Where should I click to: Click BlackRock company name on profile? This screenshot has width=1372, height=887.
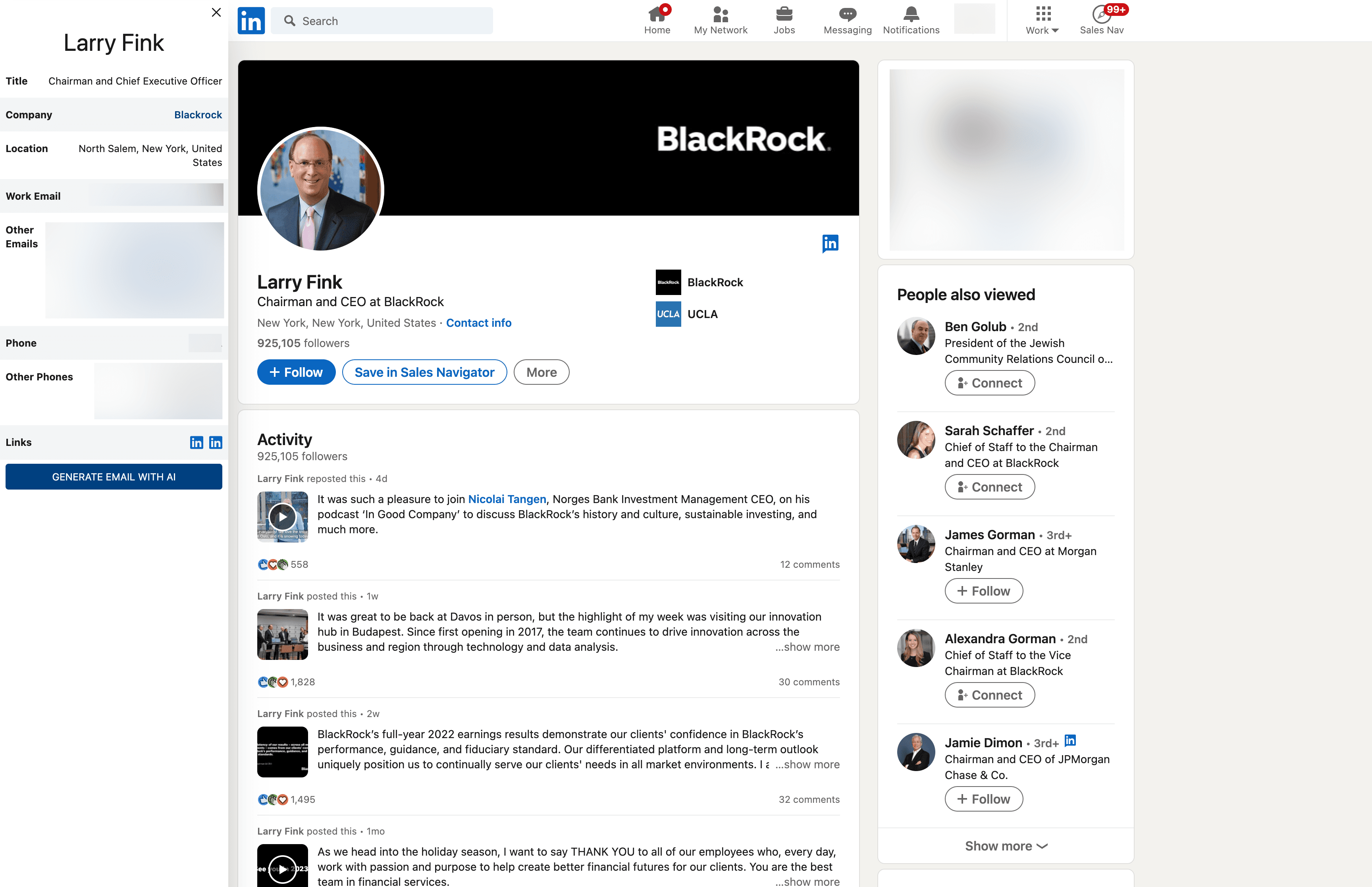tap(715, 282)
